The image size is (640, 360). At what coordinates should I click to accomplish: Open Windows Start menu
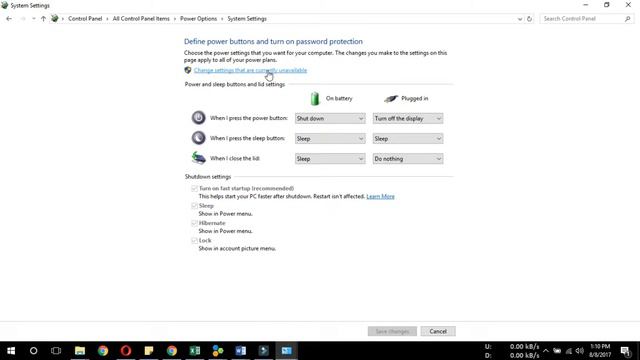coord(11,351)
